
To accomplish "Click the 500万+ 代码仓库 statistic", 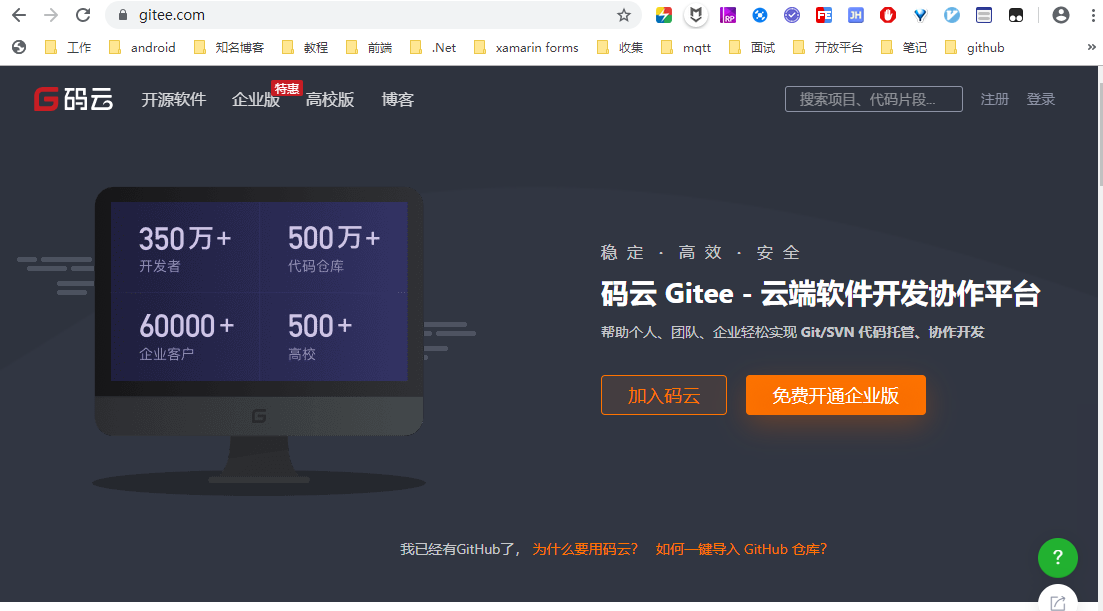I will point(334,248).
